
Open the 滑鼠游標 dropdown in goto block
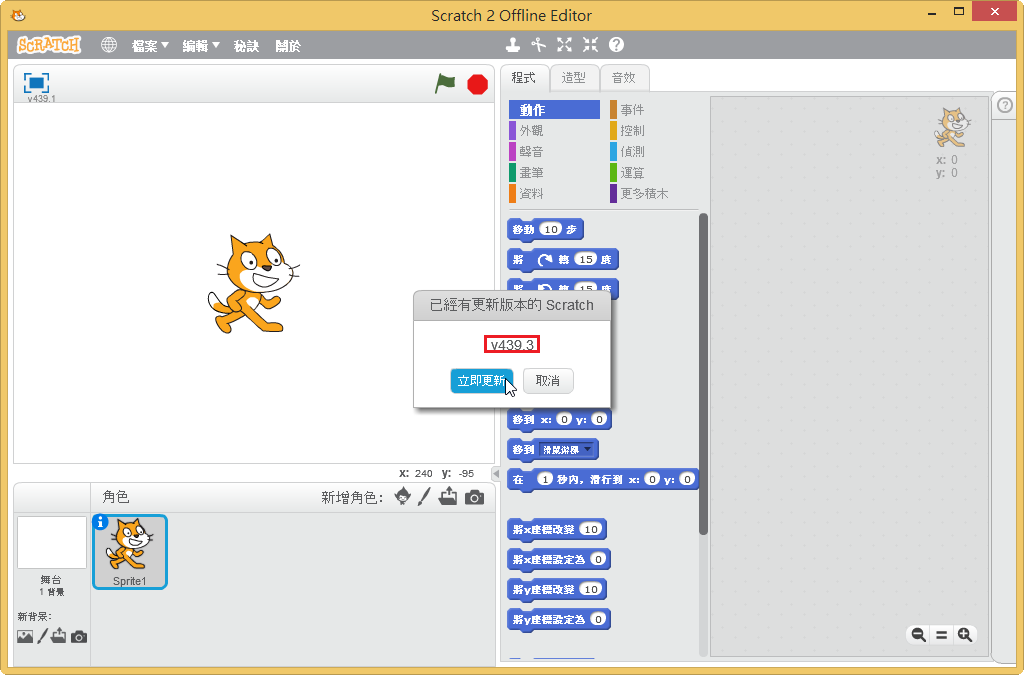(x=568, y=449)
